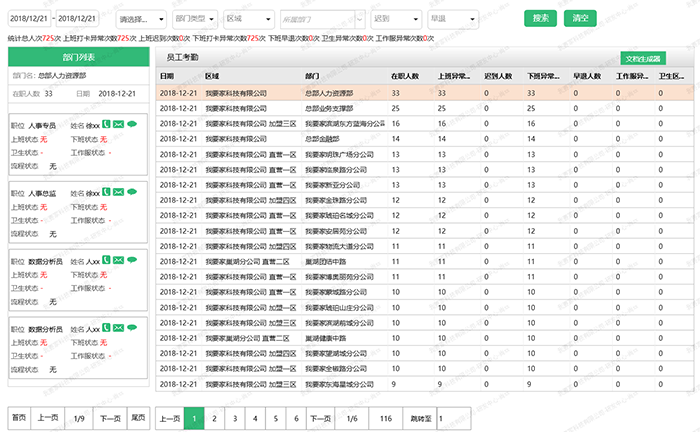Click 上一页 next to 首页
Image resolution: width=700 pixels, height=432 pixels.
48,418
